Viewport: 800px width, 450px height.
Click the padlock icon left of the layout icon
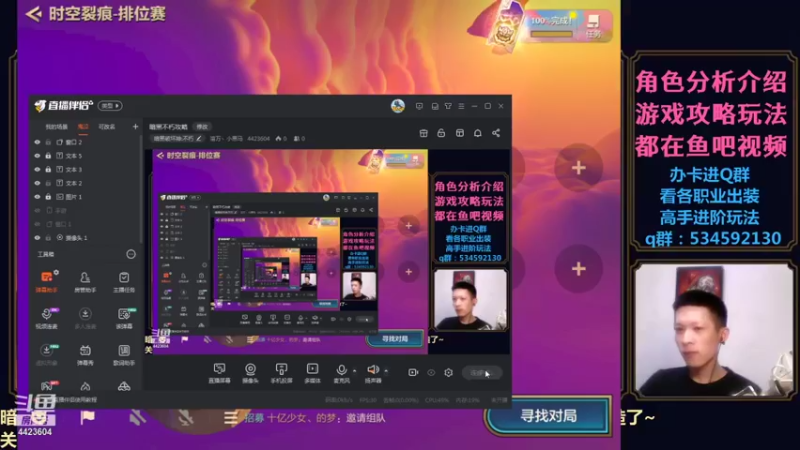(x=441, y=133)
